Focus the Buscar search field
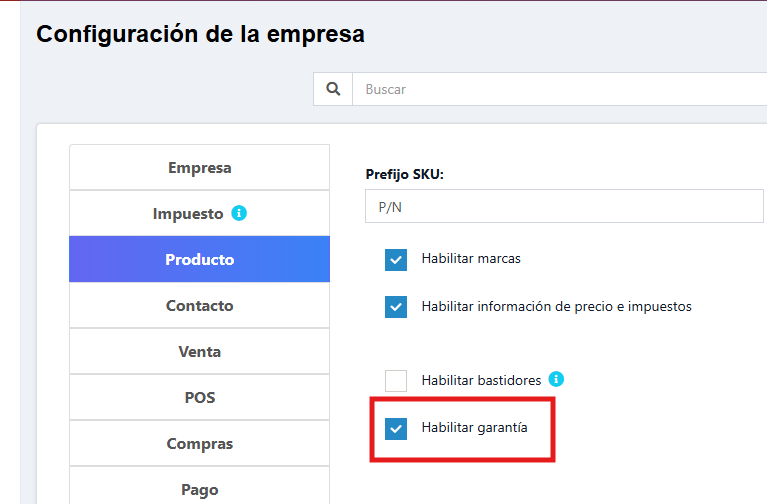Image resolution: width=767 pixels, height=504 pixels. [560, 89]
